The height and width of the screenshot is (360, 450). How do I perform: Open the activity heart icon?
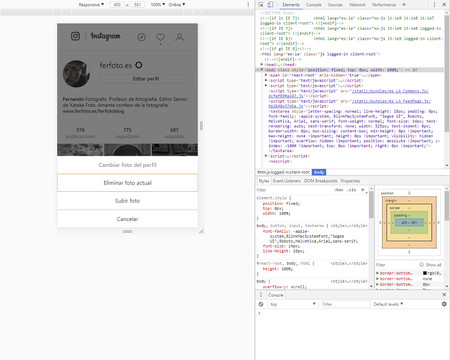[x=160, y=37]
